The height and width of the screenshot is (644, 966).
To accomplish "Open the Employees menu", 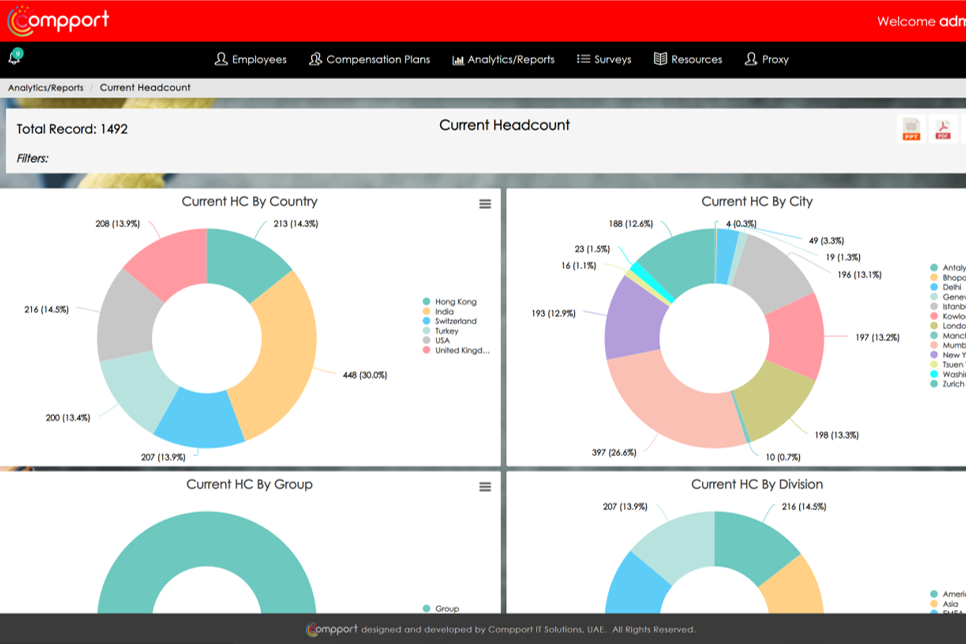I will 251,60.
